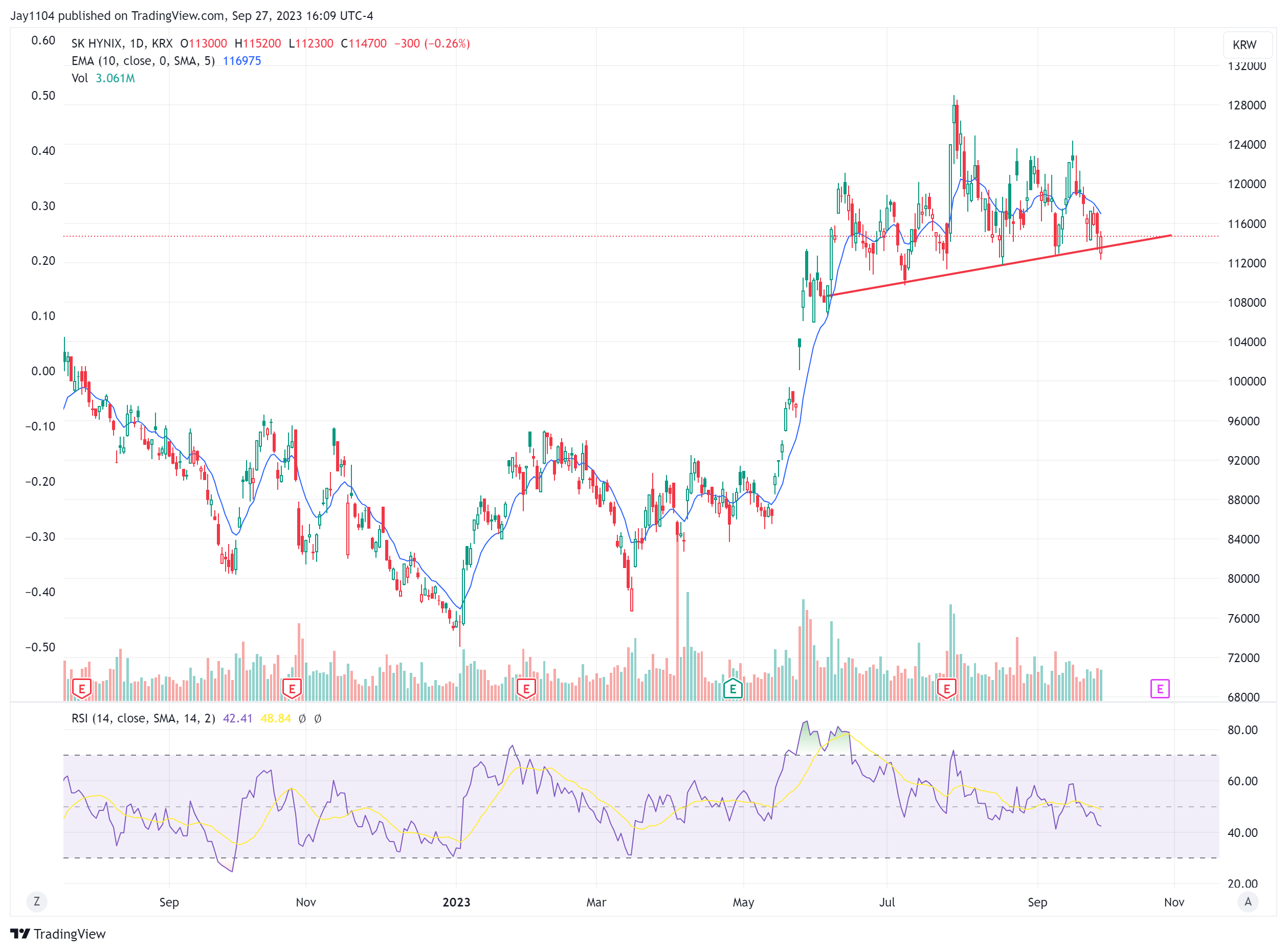1287x952 pixels.
Task: Click the Sep label near 2023 end of axis
Action: [x=1037, y=902]
